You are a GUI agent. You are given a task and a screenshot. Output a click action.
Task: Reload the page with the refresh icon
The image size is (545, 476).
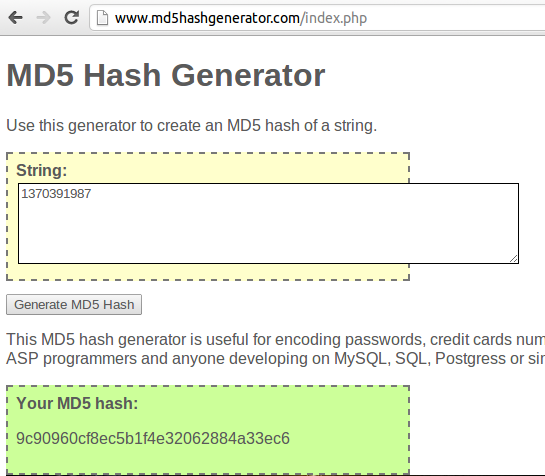(x=72, y=17)
